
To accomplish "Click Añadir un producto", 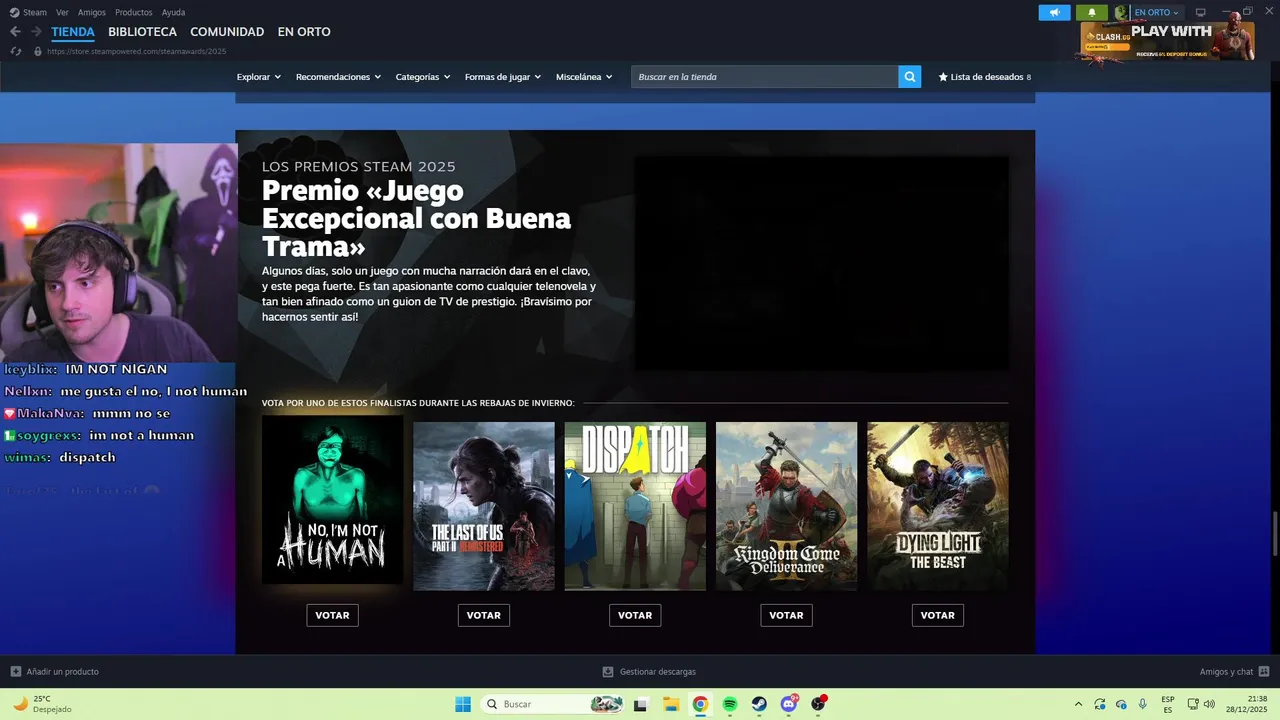I will [x=62, y=672].
